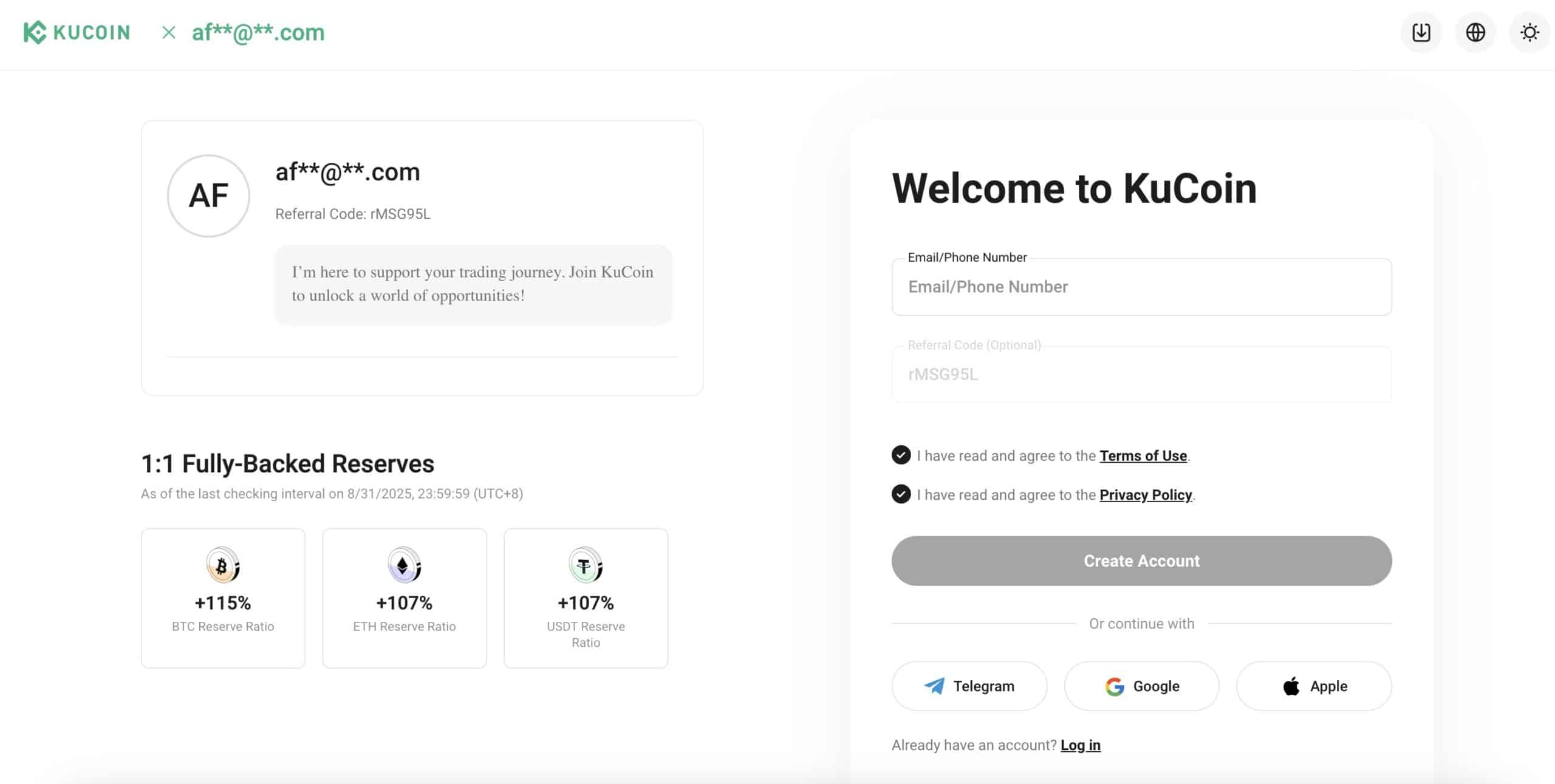Open the downloads menu in the header
Viewport: 1555px width, 784px height.
1421,32
